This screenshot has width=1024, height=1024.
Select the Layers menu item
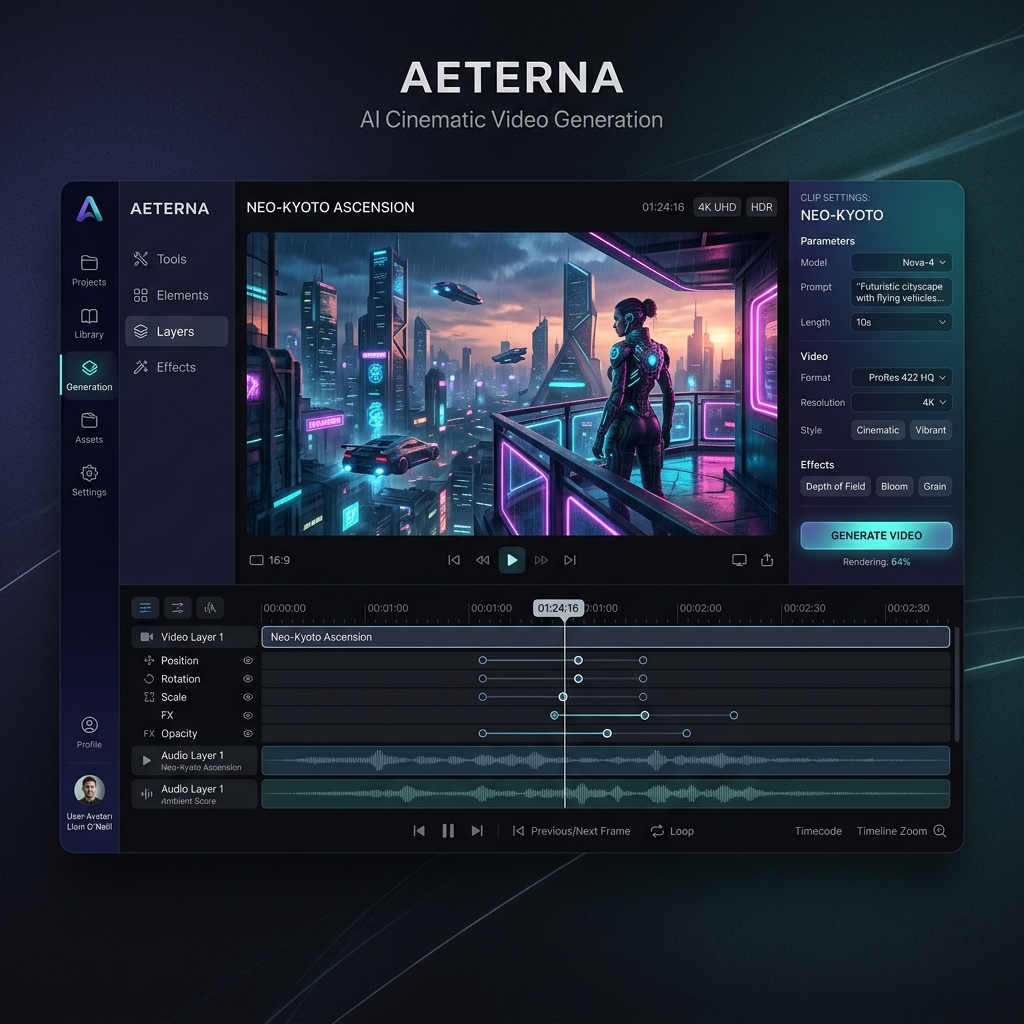point(176,331)
